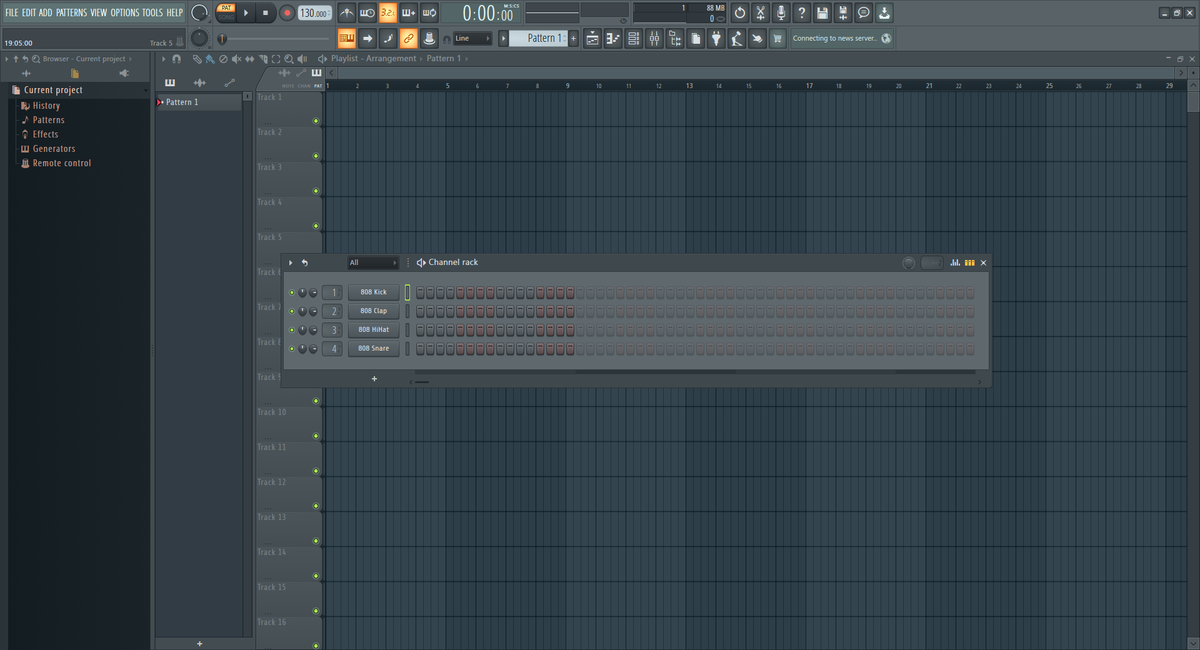Mute the 808 Clap channel green light
The width and height of the screenshot is (1200, 650).
(292, 311)
